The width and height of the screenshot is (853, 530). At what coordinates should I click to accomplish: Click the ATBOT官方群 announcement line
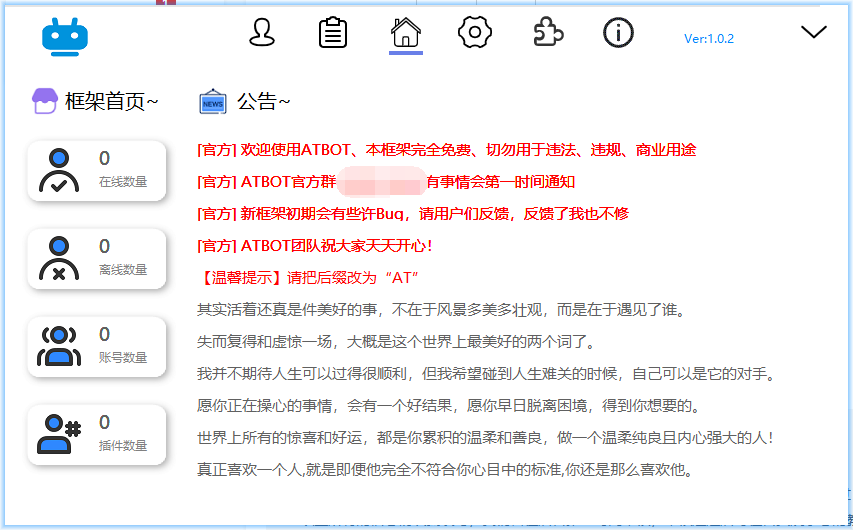386,182
